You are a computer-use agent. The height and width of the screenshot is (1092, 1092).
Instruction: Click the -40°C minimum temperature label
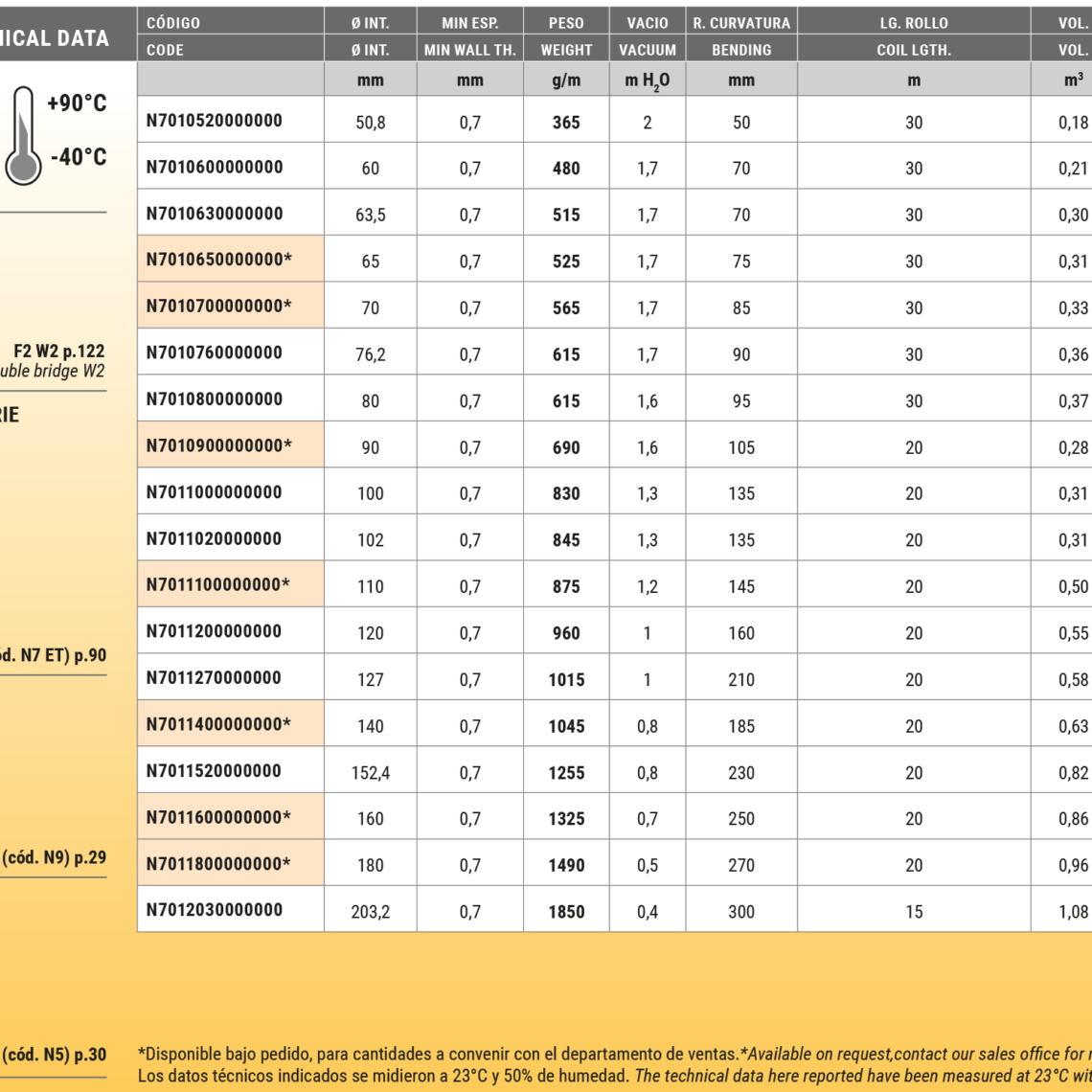coord(79,157)
